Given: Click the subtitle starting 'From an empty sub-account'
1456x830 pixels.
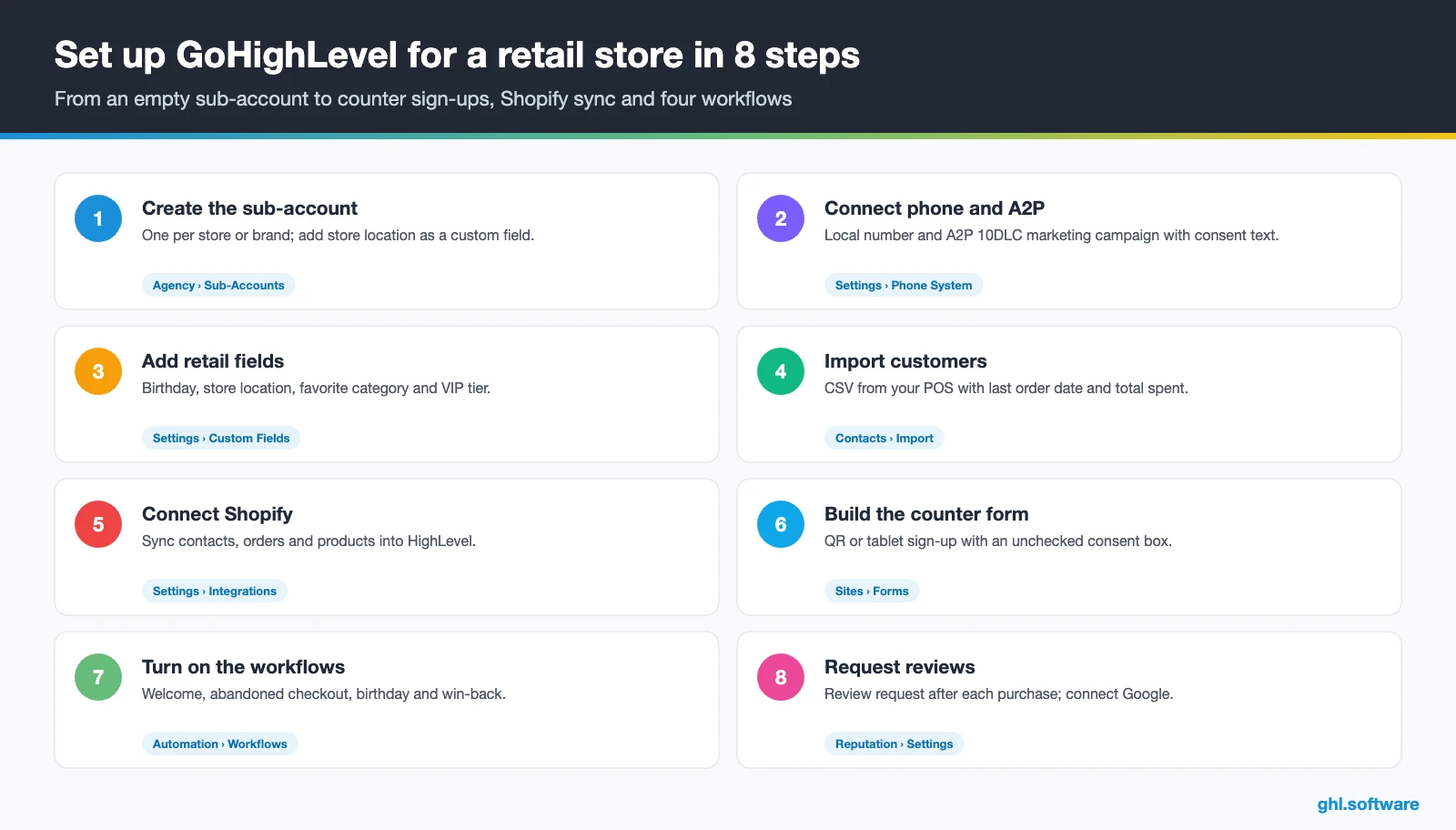Looking at the screenshot, I should [x=423, y=99].
